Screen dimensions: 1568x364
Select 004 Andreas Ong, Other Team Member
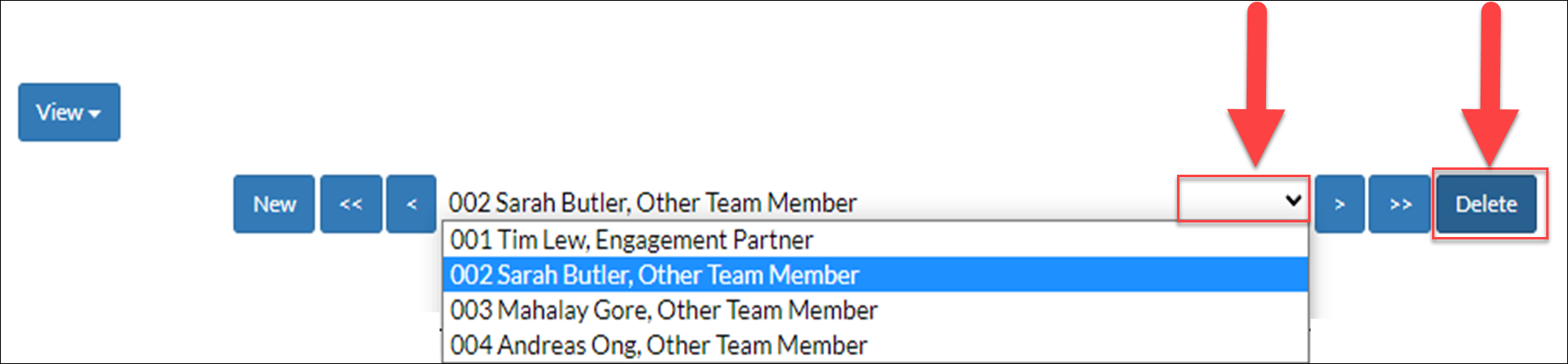[x=876, y=345]
